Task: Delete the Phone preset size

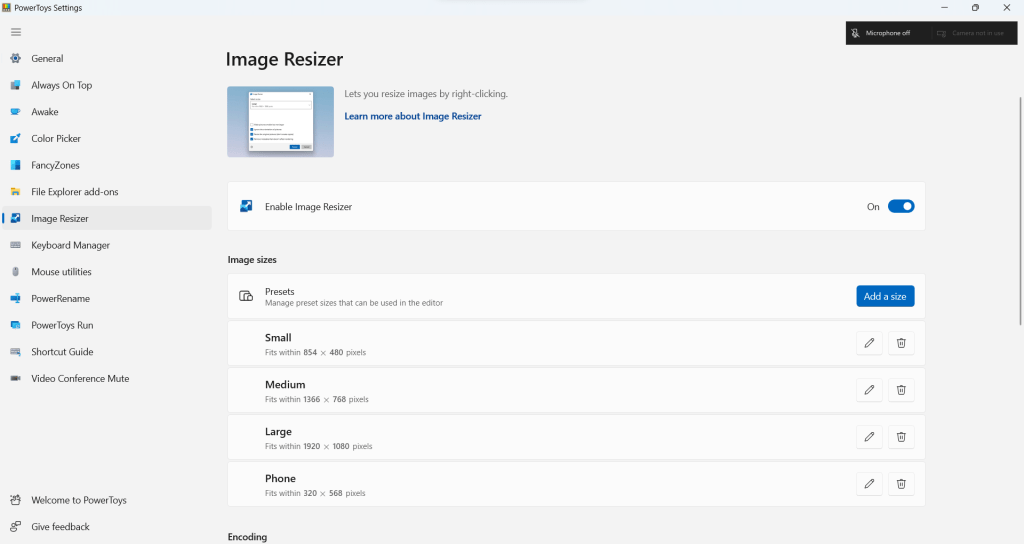Action: click(x=901, y=484)
